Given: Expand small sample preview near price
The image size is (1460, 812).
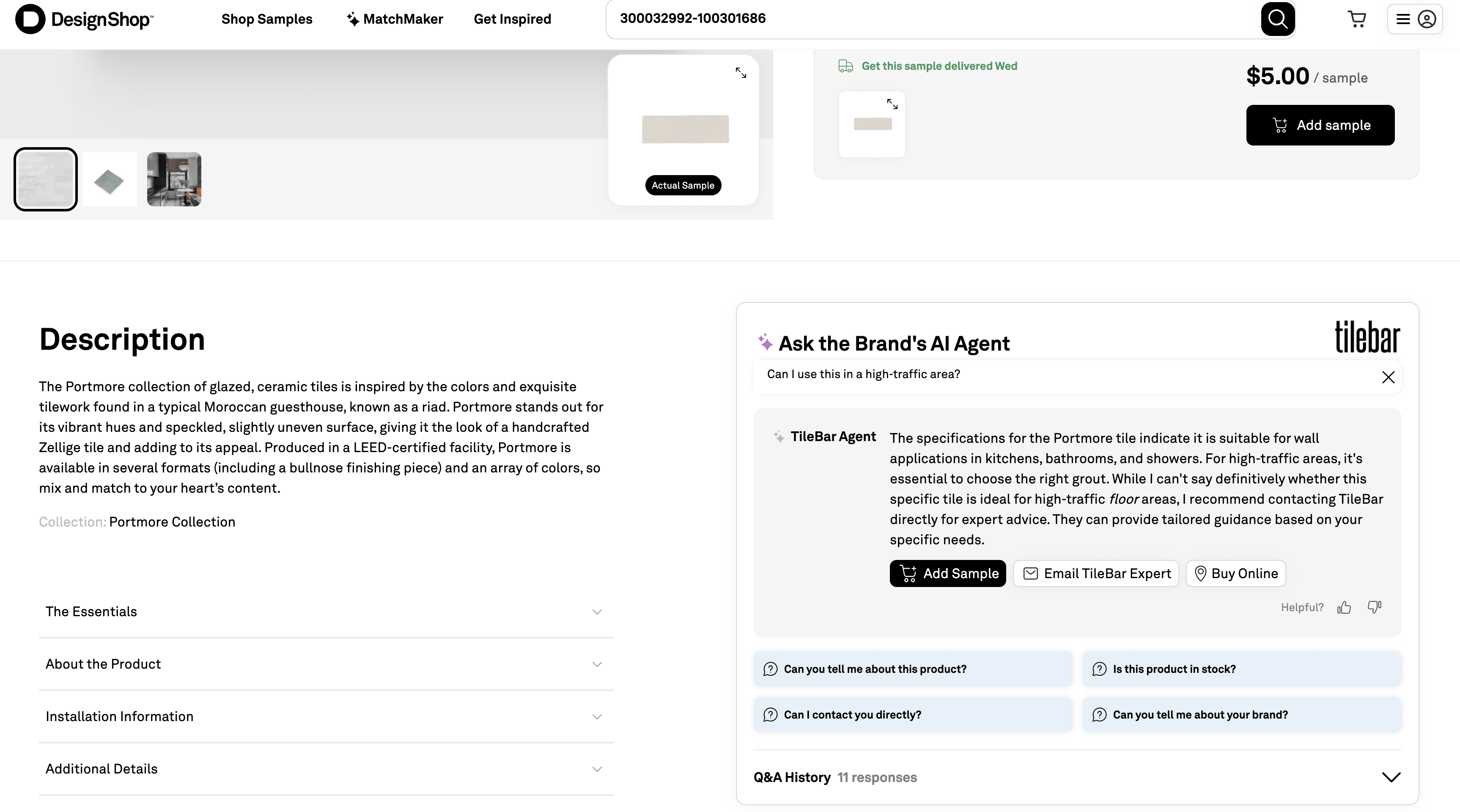Looking at the screenshot, I should [892, 104].
